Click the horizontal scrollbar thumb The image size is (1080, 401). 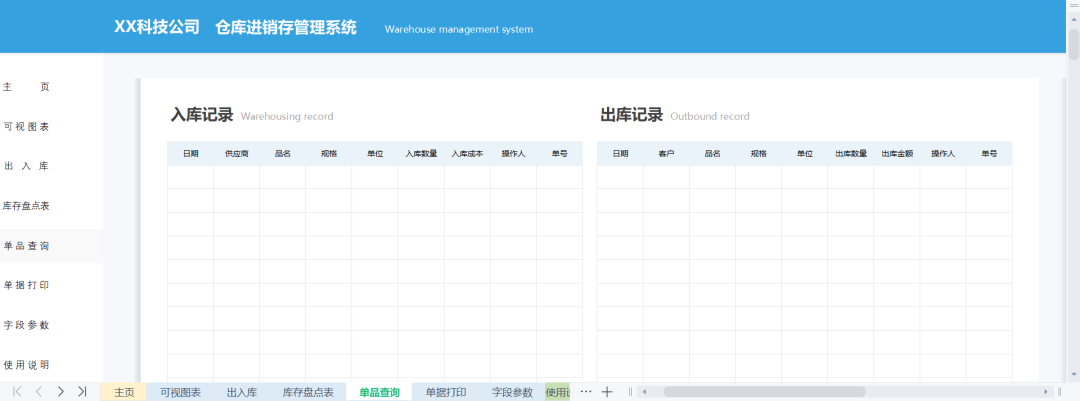tap(764, 392)
